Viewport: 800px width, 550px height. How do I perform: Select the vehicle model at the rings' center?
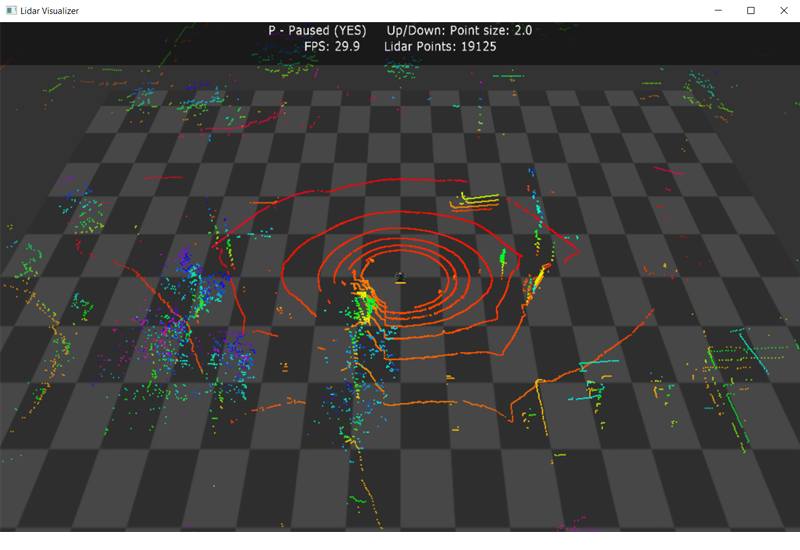click(401, 278)
